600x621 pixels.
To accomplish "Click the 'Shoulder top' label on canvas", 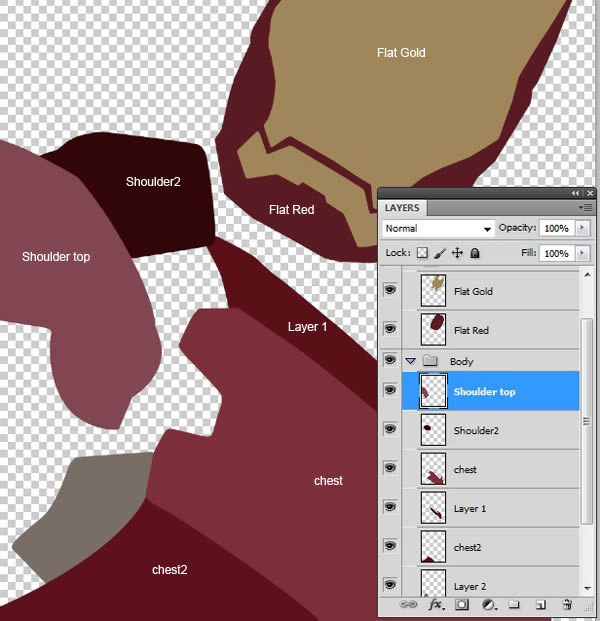I will click(56, 257).
